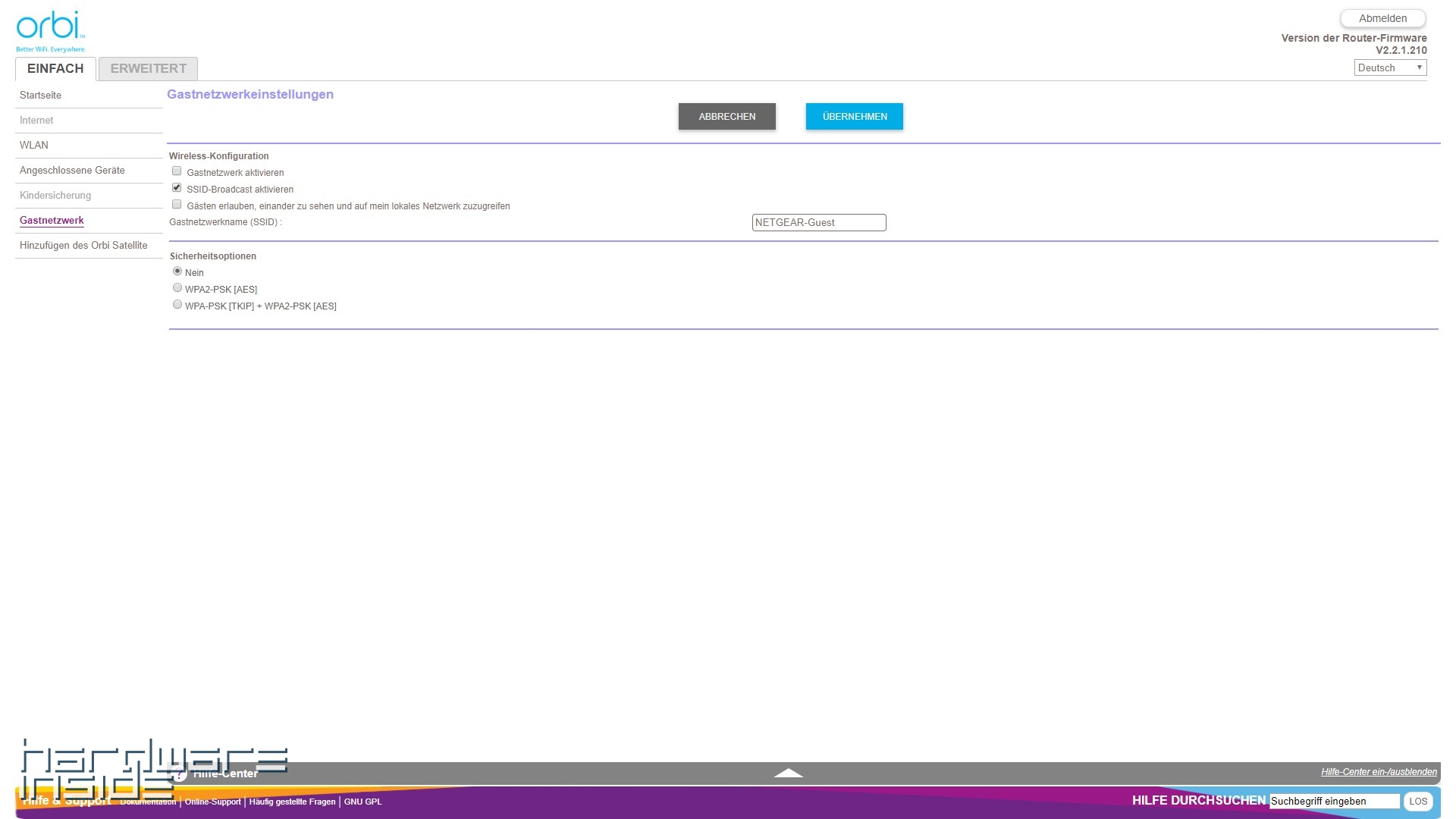Click the Suchbegriff eingeben search field
Viewport: 1456px width, 819px height.
(x=1335, y=802)
